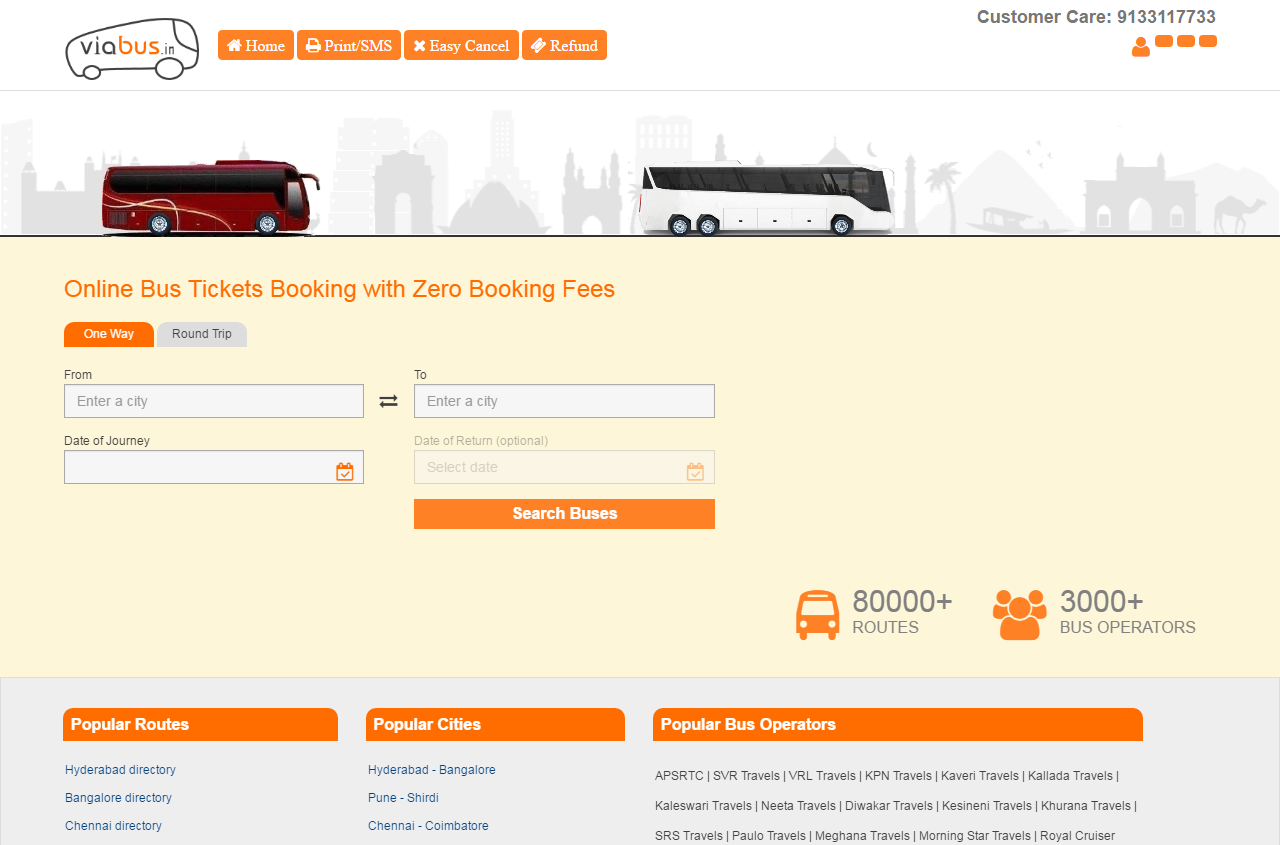The width and height of the screenshot is (1280, 845).
Task: Click the Online Bus Tickets Booking heading
Action: click(339, 290)
